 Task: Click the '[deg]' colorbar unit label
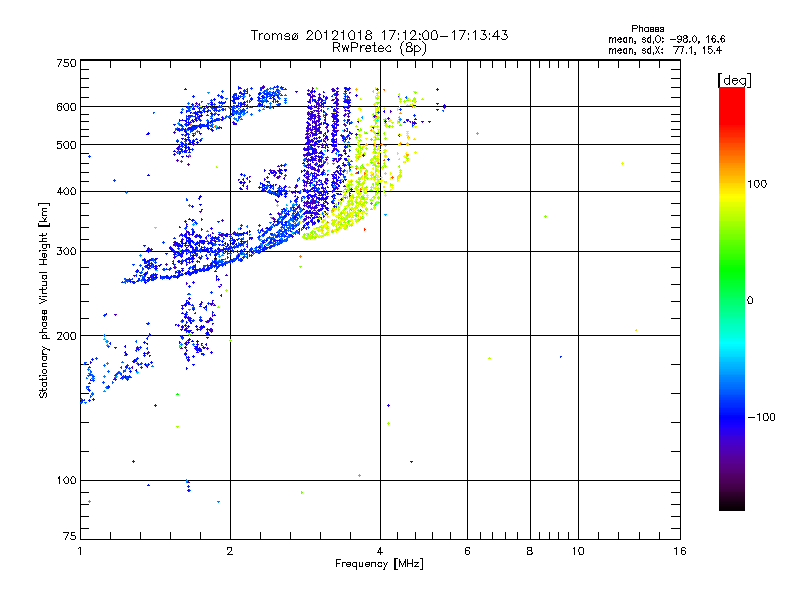pos(734,80)
